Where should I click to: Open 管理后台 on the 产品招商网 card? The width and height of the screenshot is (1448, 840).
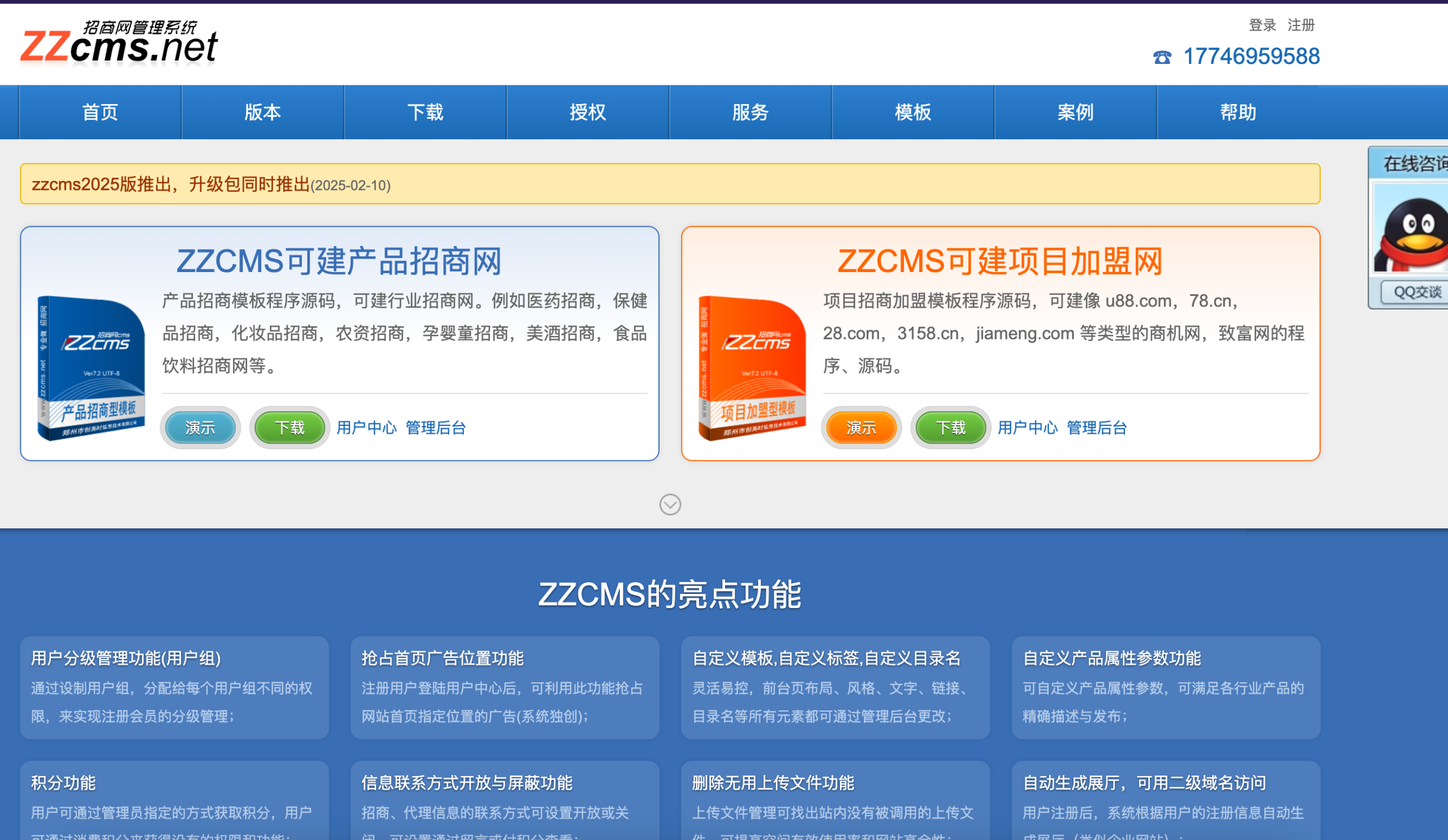tap(436, 428)
